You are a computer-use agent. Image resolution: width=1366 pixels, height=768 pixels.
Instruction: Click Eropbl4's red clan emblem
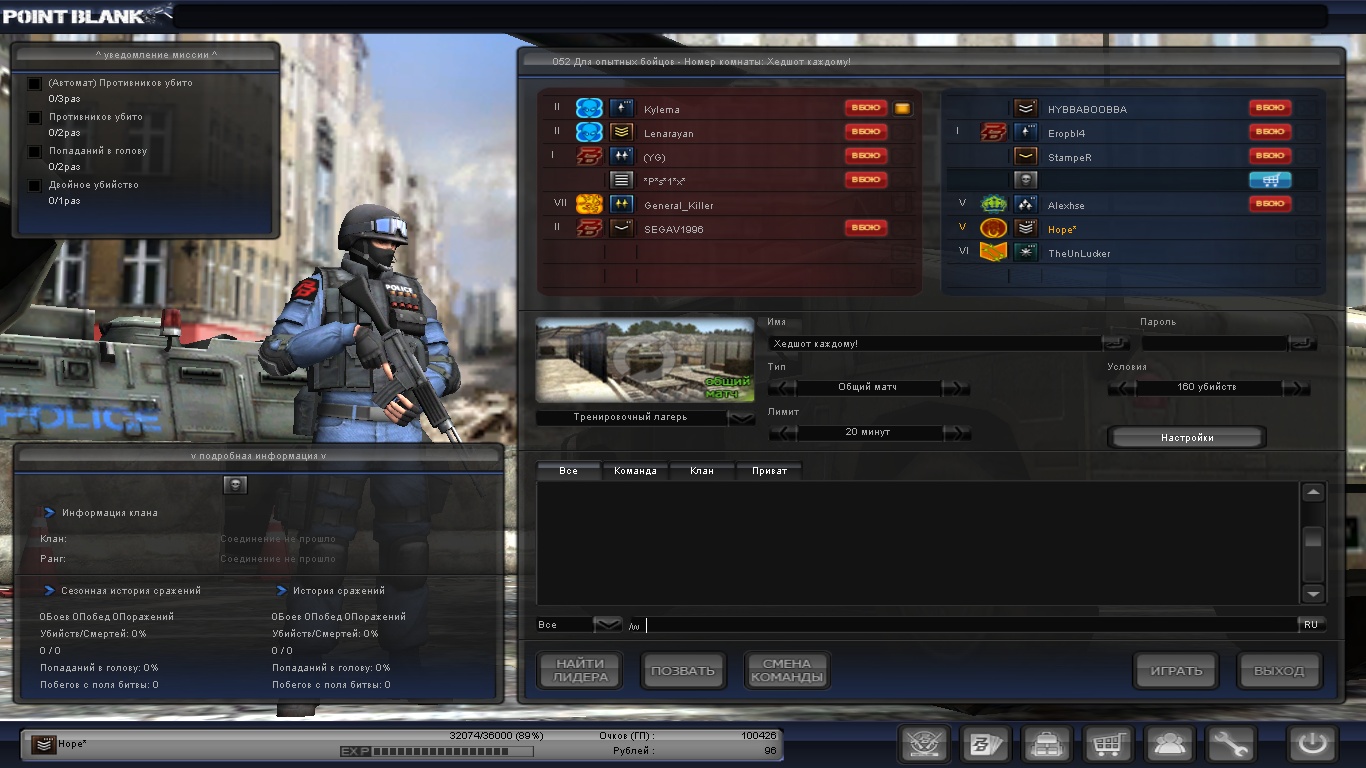[993, 132]
